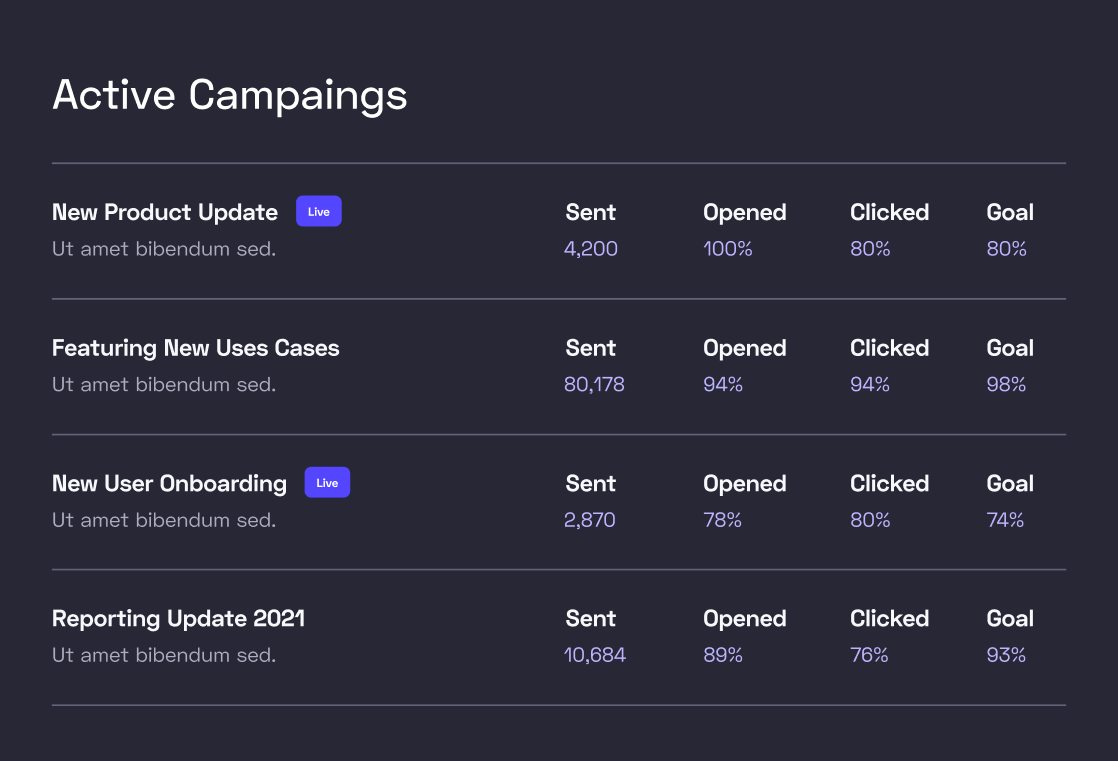Select the Sent column header on New Product Update row
This screenshot has width=1118, height=761.
tap(590, 212)
